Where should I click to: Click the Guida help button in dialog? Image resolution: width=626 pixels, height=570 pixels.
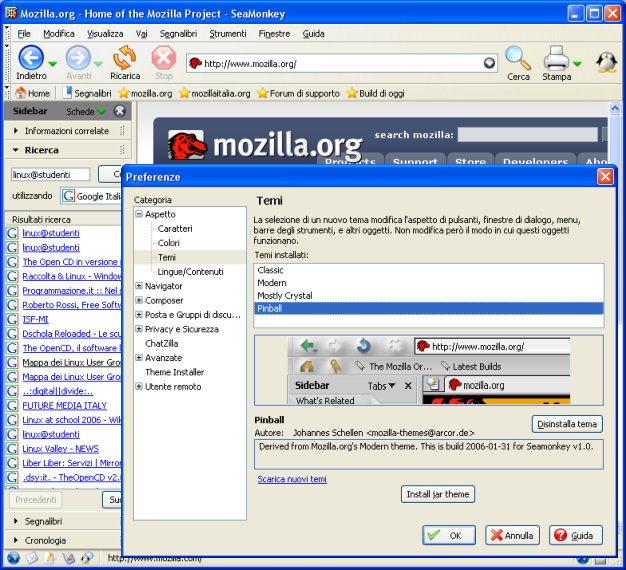(x=576, y=535)
